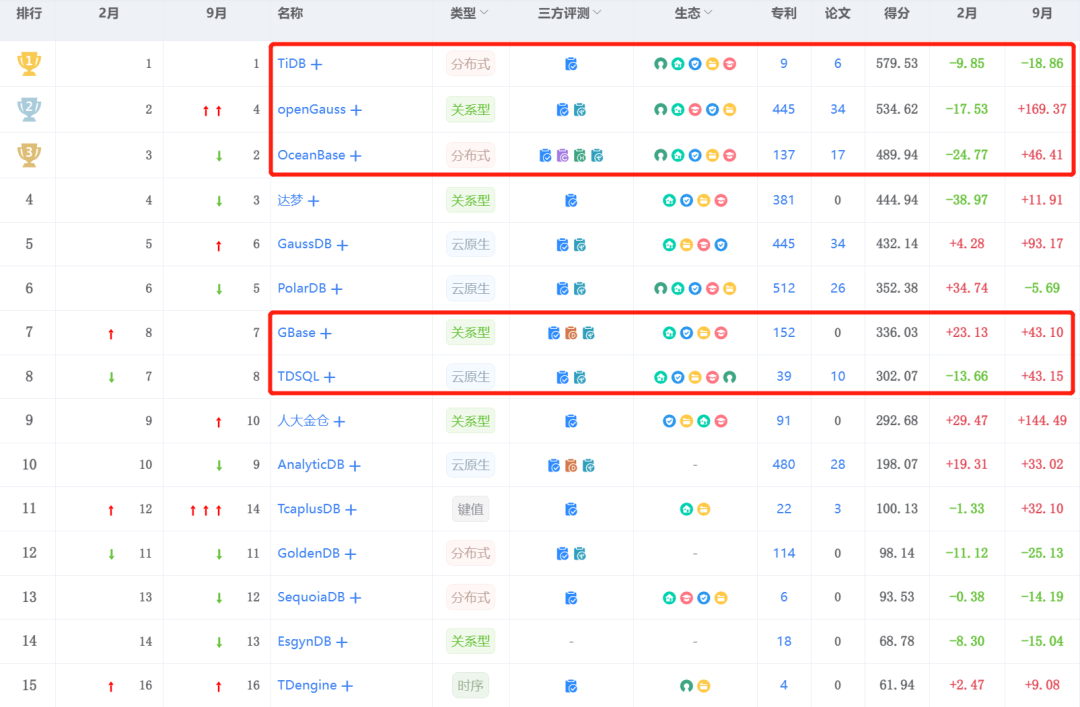Click the score 579.53 for TiDB
1080x707 pixels.
[897, 63]
